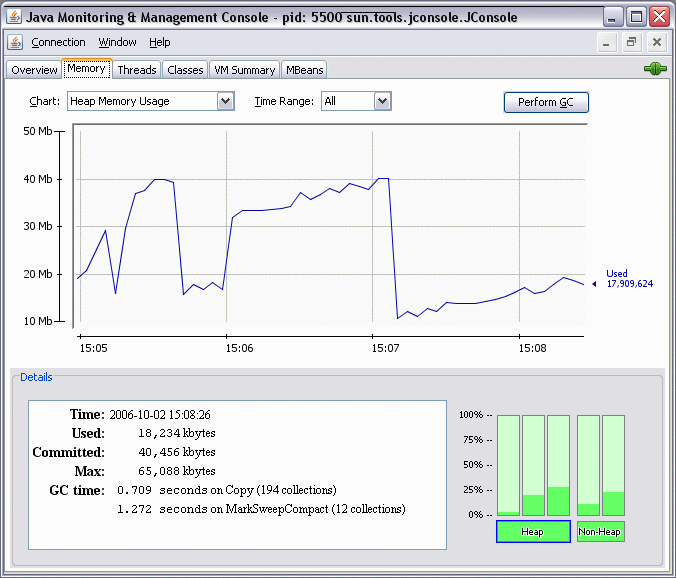This screenshot has height=578, width=676.
Task: Restore the inner connection frame from the menu bar
Action: point(631,42)
